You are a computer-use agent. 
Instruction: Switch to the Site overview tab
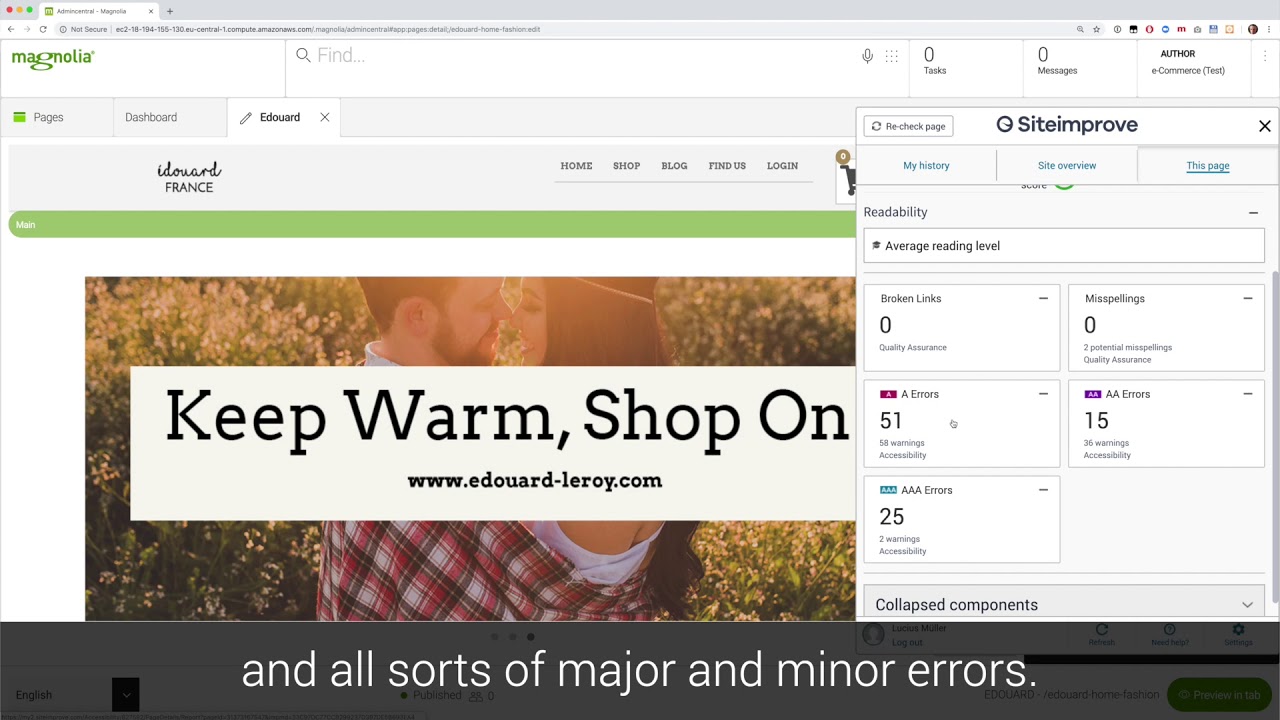click(1067, 166)
